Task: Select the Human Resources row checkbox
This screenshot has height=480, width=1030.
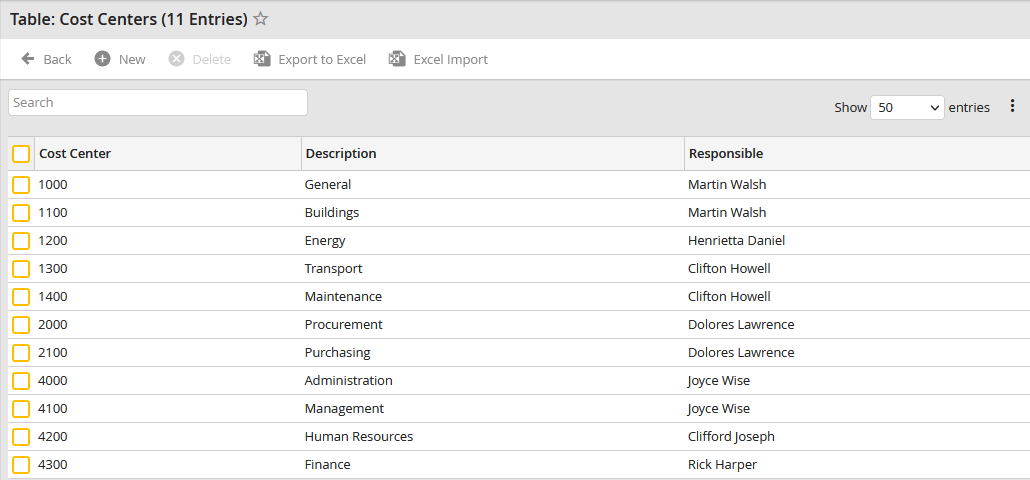Action: point(21,437)
